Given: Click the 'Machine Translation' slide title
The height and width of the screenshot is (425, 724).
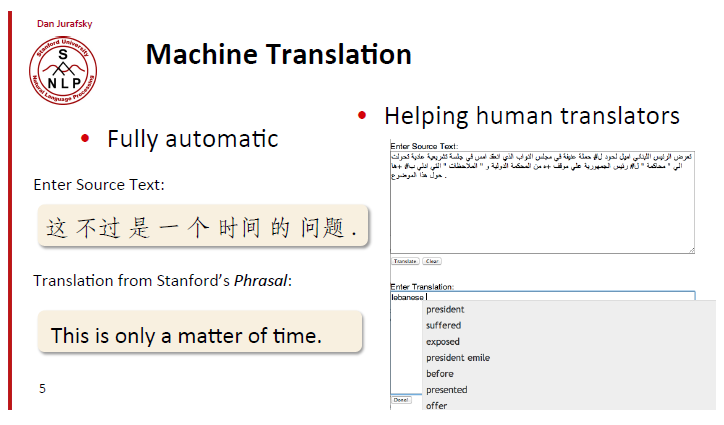Looking at the screenshot, I should coord(278,54).
